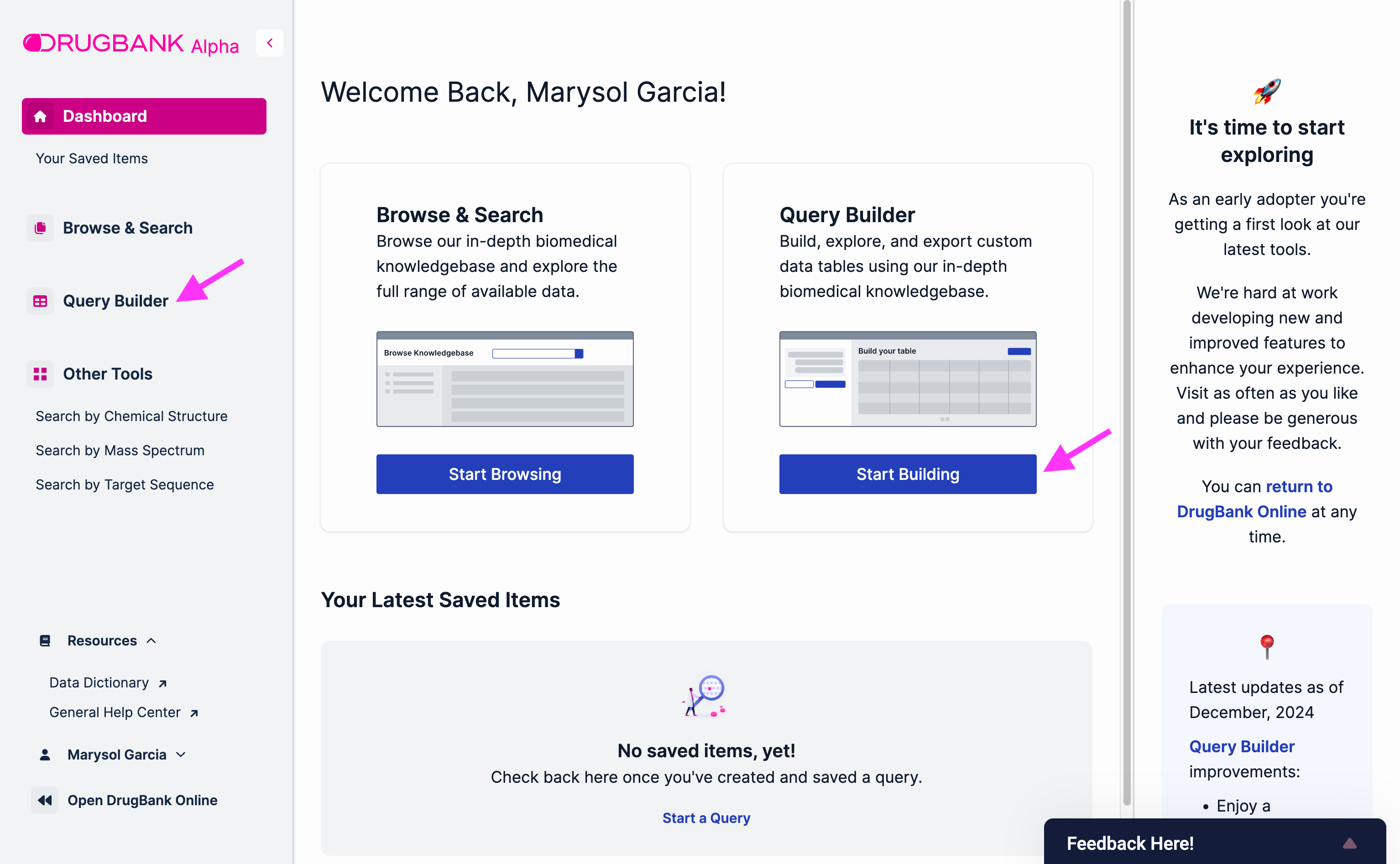Collapse the sidebar with the chevron button
The image size is (1400, 864).
point(270,43)
